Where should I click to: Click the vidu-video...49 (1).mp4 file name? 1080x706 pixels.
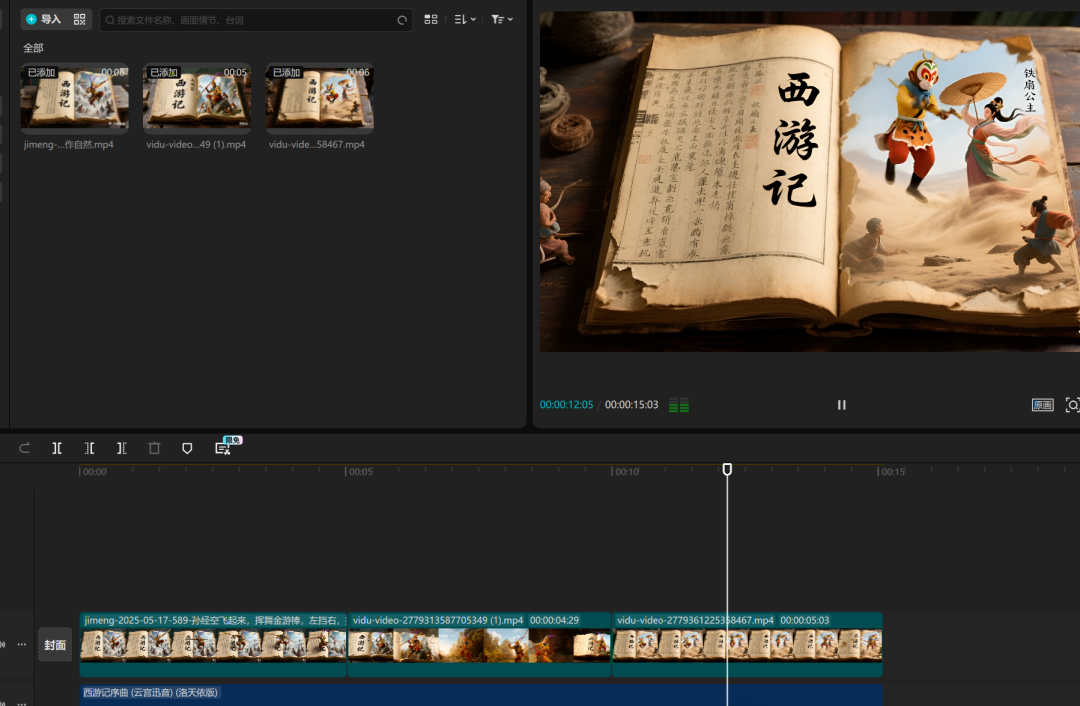(196, 145)
